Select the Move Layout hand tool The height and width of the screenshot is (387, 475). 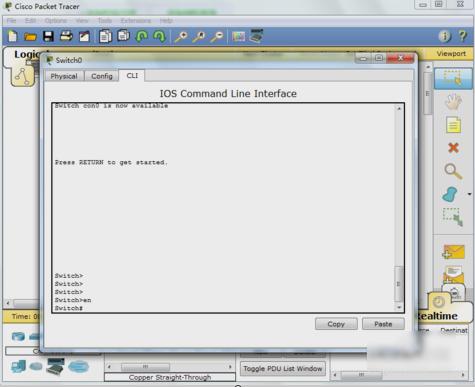pos(453,102)
